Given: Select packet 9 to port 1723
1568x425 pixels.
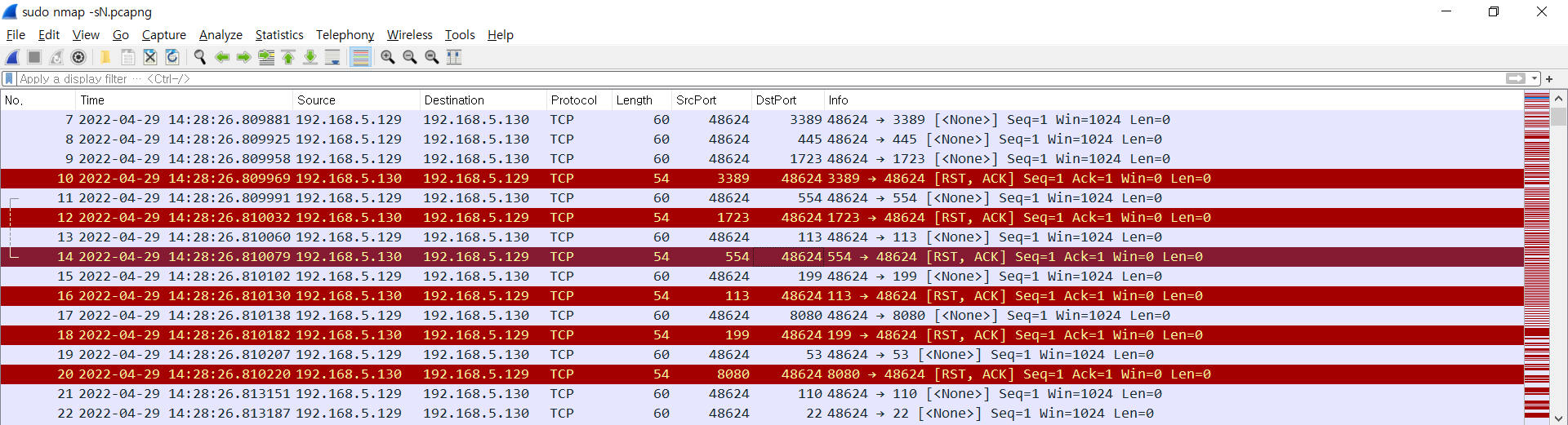Looking at the screenshot, I should (762, 159).
